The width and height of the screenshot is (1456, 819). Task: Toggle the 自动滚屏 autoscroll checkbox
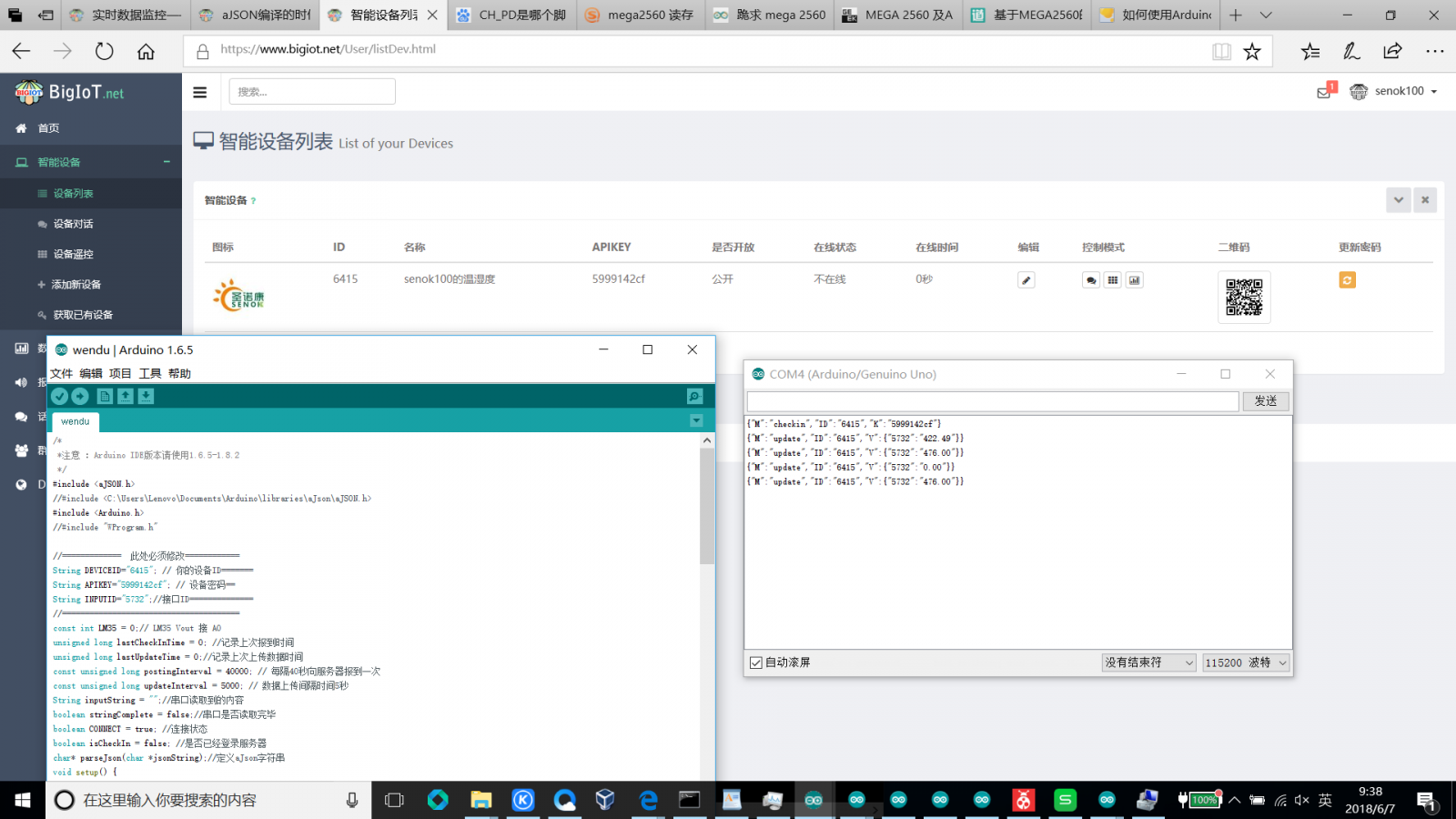coord(755,662)
